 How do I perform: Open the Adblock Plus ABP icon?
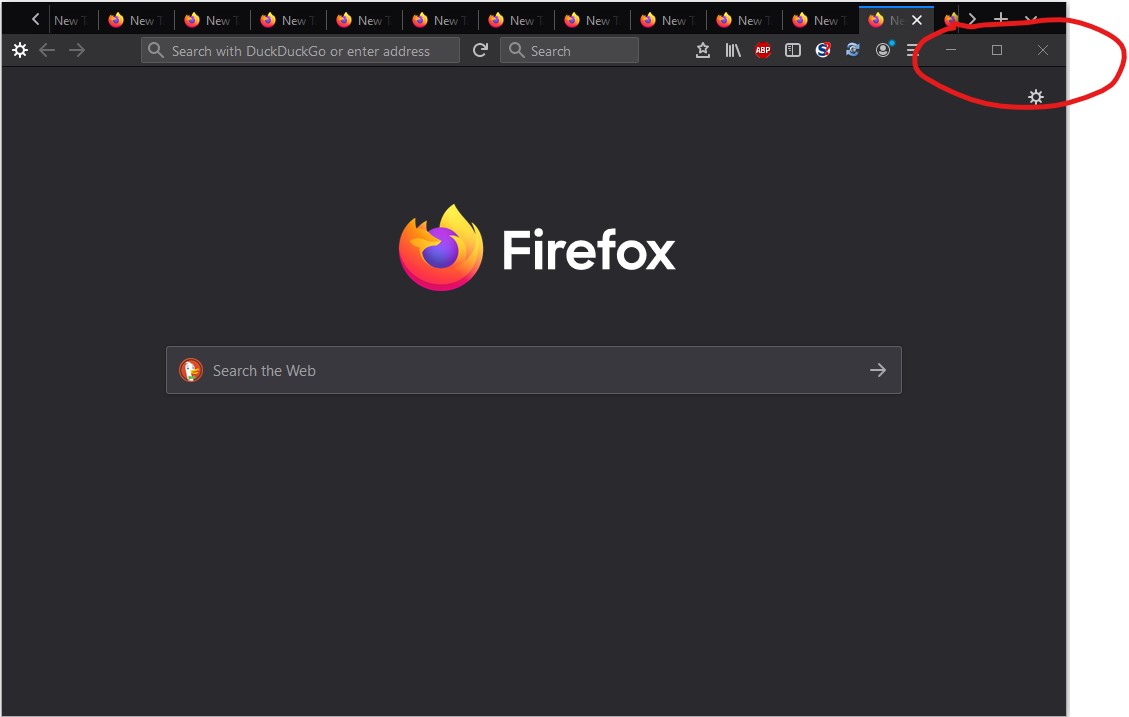763,50
